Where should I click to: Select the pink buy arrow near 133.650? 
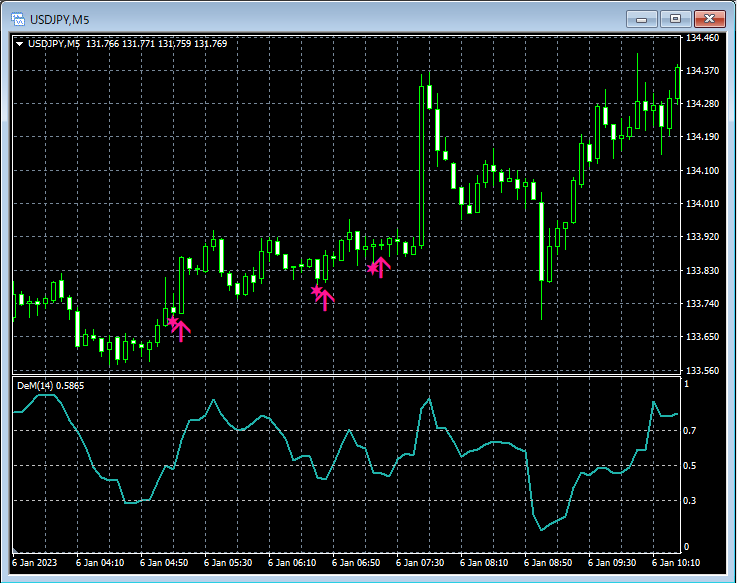click(181, 330)
